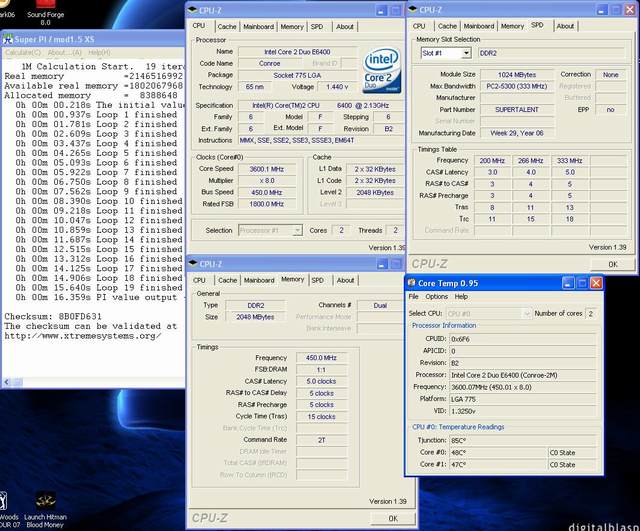
Task: Select CPU tab in SPD CPU-Z window
Action: coord(419,26)
